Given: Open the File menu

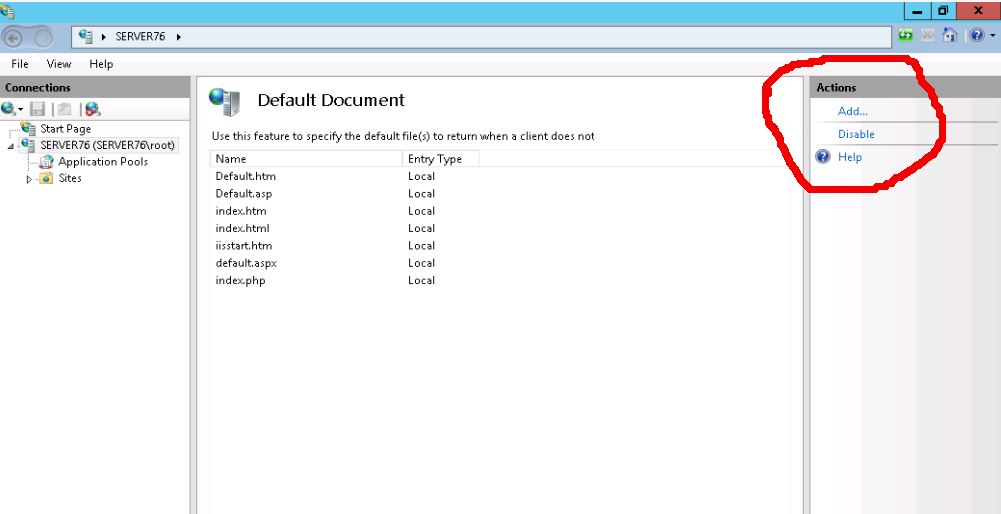Looking at the screenshot, I should coord(20,64).
